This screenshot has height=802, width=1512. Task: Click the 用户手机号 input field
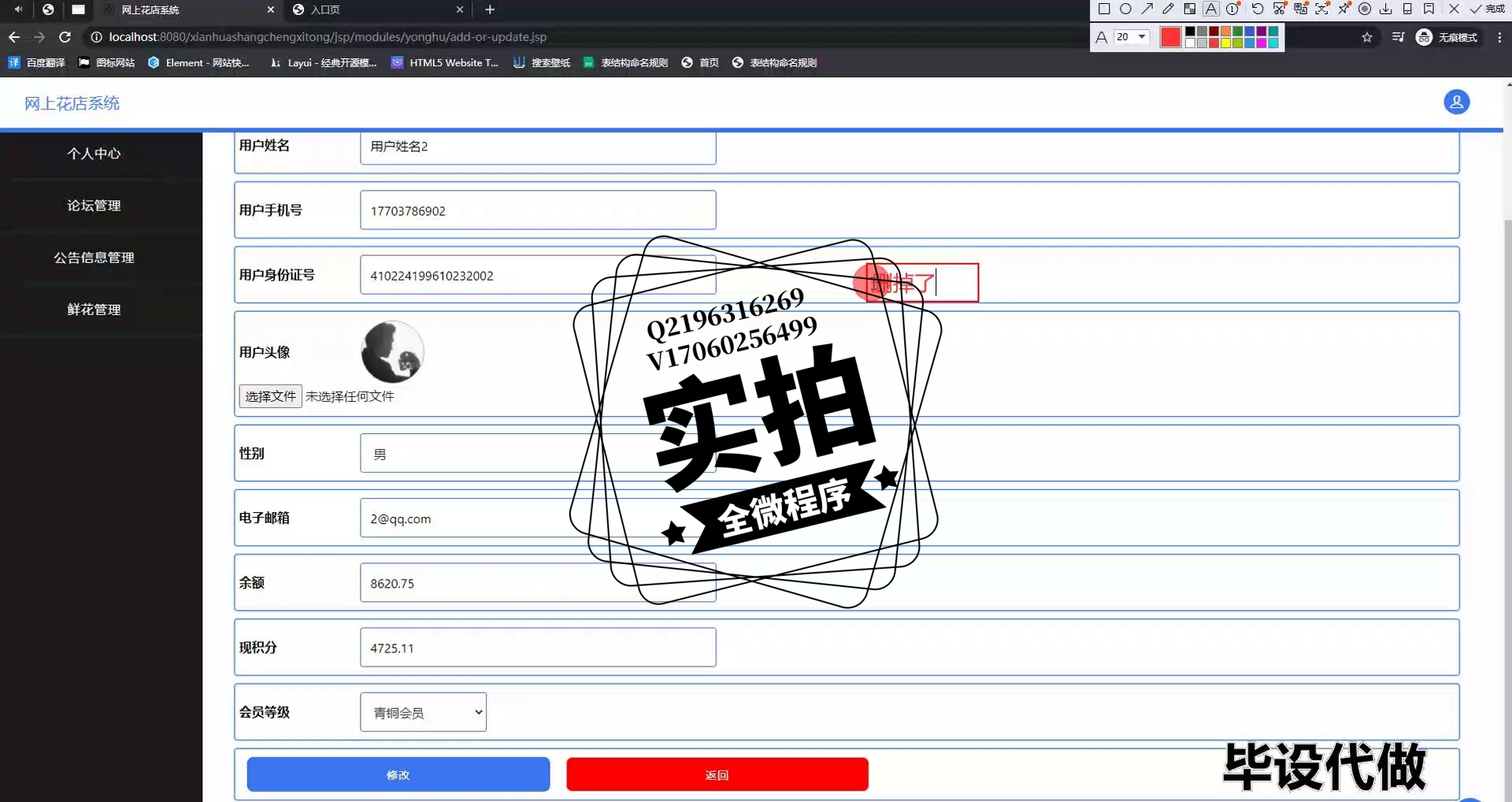(538, 210)
